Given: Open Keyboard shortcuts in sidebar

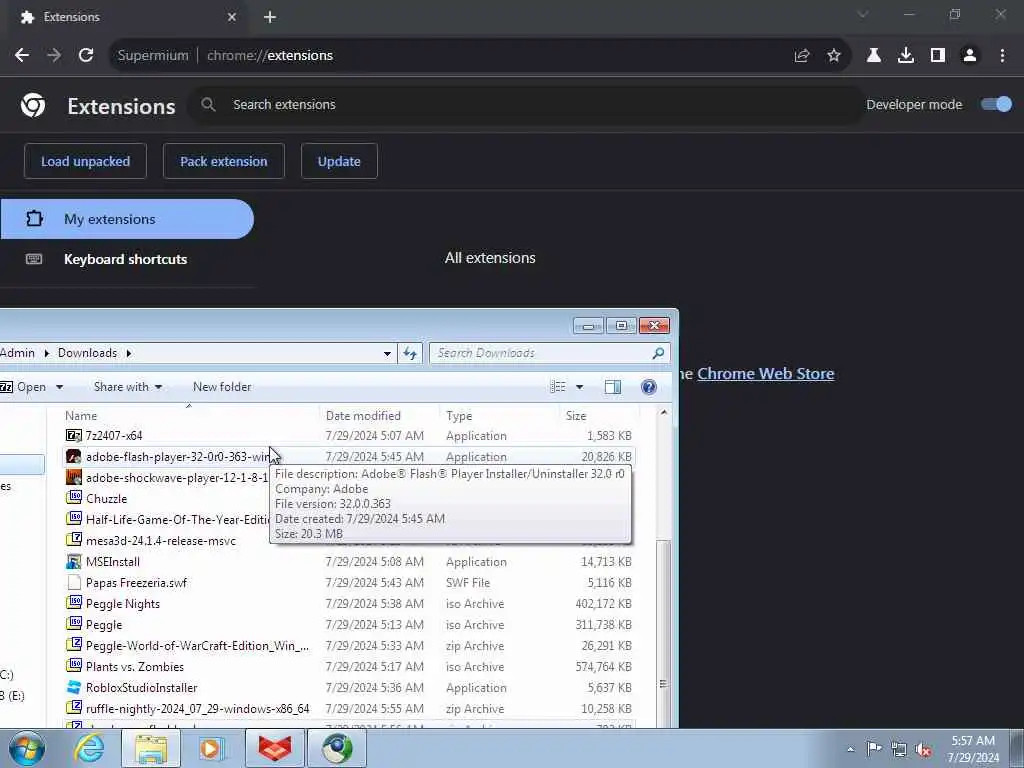Looking at the screenshot, I should tap(125, 259).
